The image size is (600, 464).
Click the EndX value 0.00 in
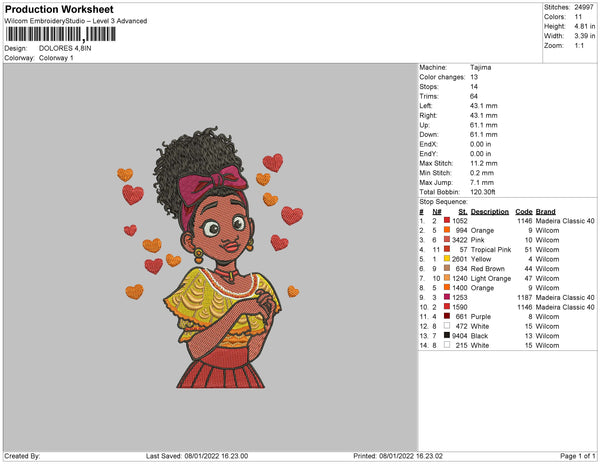[481, 144]
